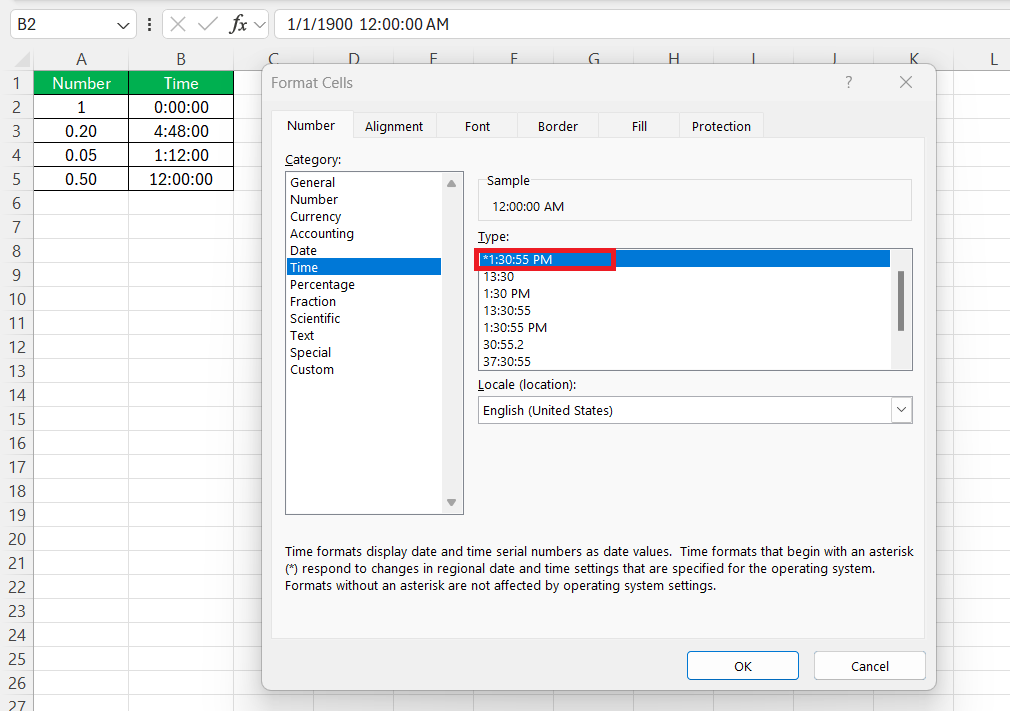Select Currency category
The width and height of the screenshot is (1010, 711).
[364, 216]
